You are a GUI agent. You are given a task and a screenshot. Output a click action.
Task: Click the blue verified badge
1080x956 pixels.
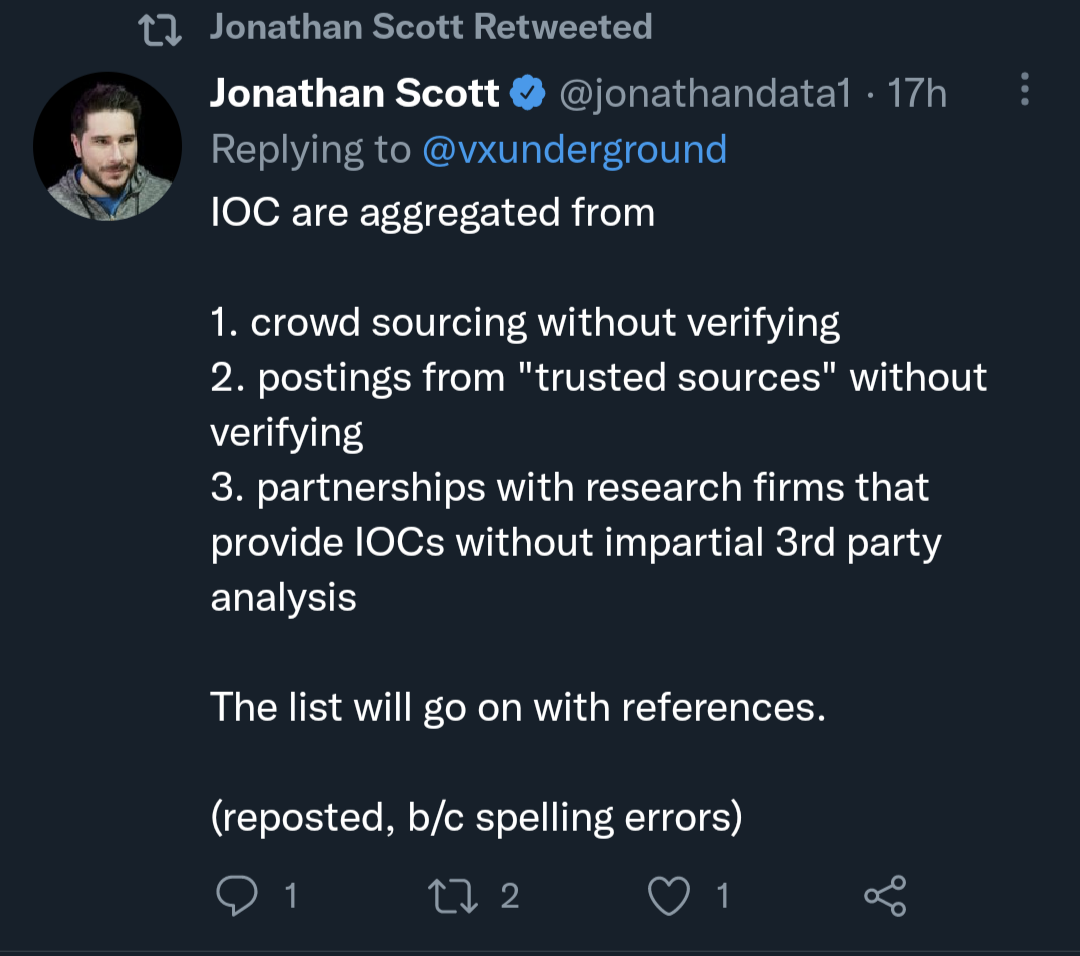tap(528, 94)
